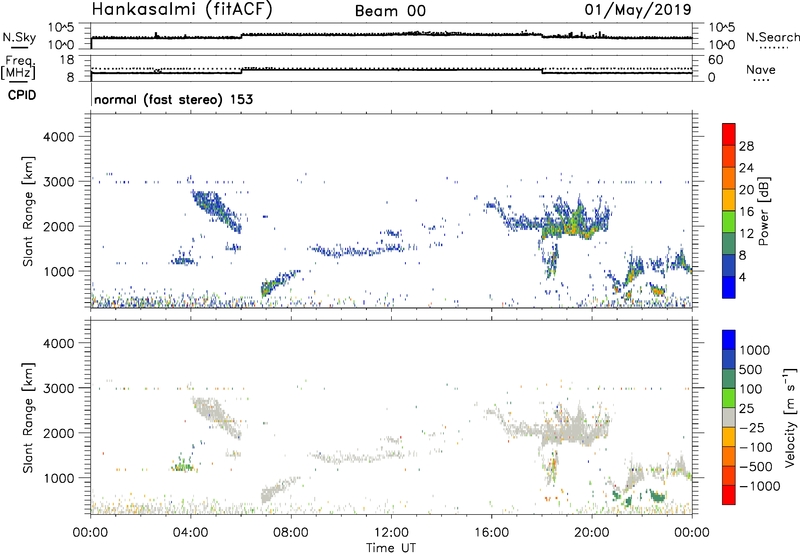This screenshot has height=554, width=800.
Task: Click the red top of Power colorbar
Action: click(729, 134)
